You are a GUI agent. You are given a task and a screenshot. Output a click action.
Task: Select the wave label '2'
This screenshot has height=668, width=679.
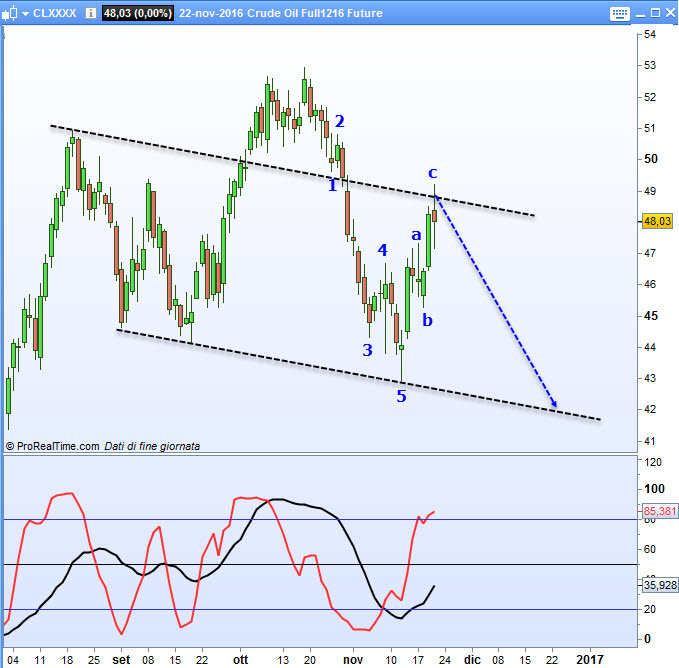[x=340, y=121]
